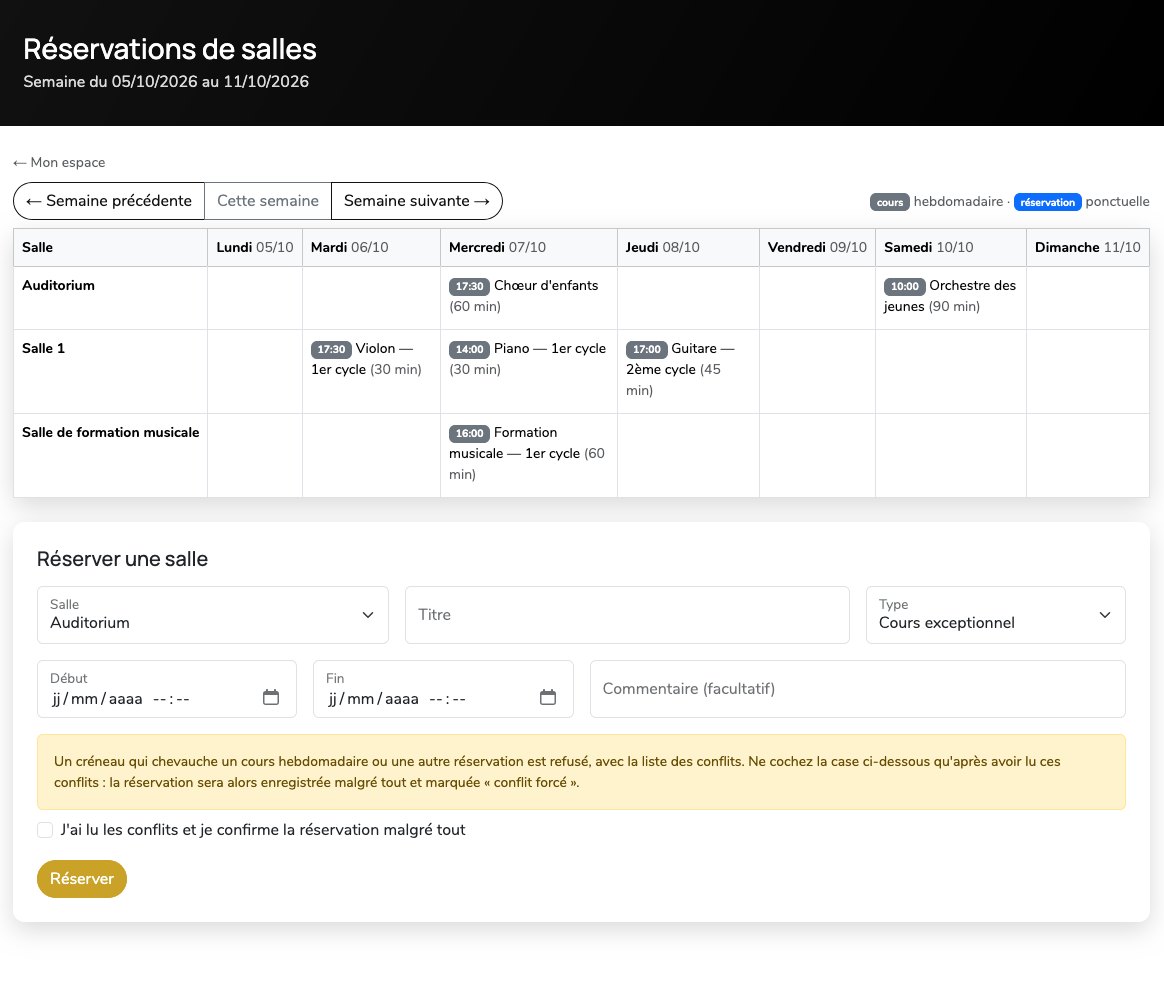1164x994 pixels.
Task: Click the Mercredi 07/10 column header
Action: pos(529,247)
